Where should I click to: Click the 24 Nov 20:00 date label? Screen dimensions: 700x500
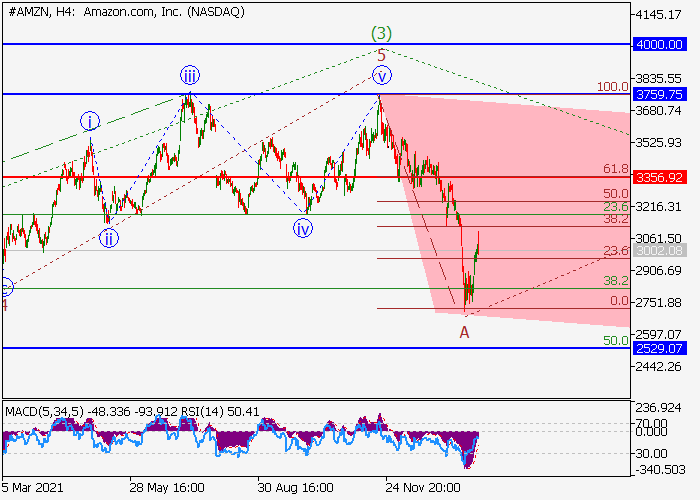tap(423, 487)
